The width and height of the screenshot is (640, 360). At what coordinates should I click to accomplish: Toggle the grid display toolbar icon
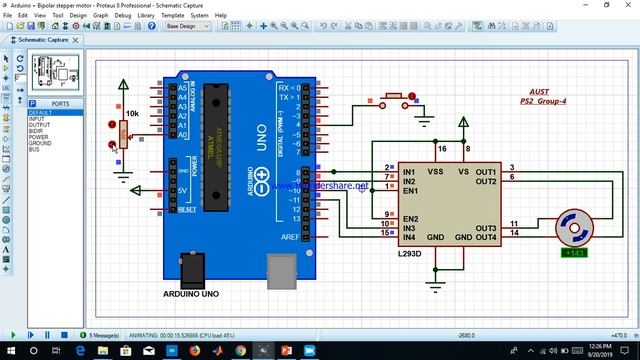[x=236, y=26]
